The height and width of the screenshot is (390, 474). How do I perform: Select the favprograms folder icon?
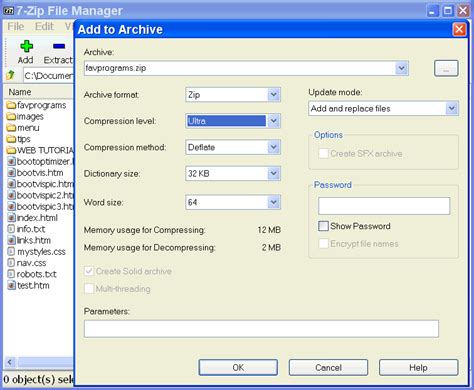11,105
